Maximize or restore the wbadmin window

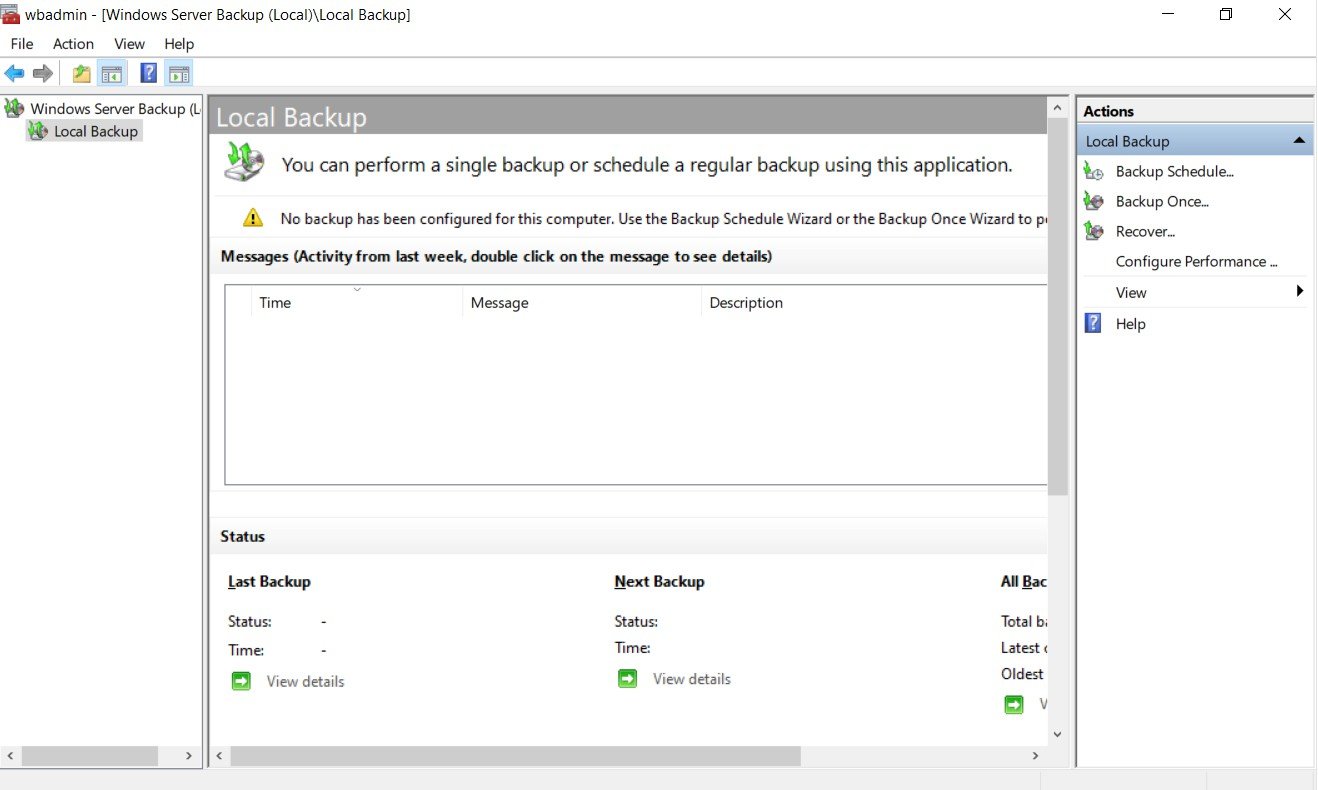coord(1226,14)
